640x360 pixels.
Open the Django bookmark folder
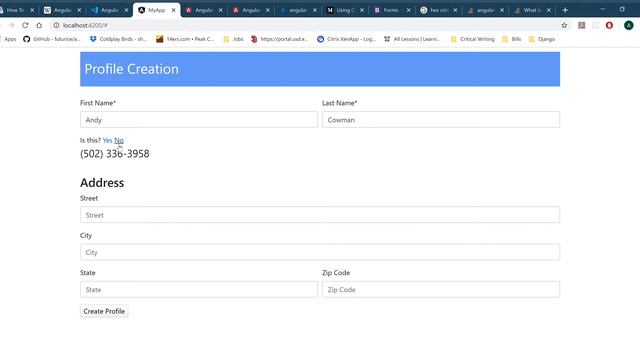point(542,39)
